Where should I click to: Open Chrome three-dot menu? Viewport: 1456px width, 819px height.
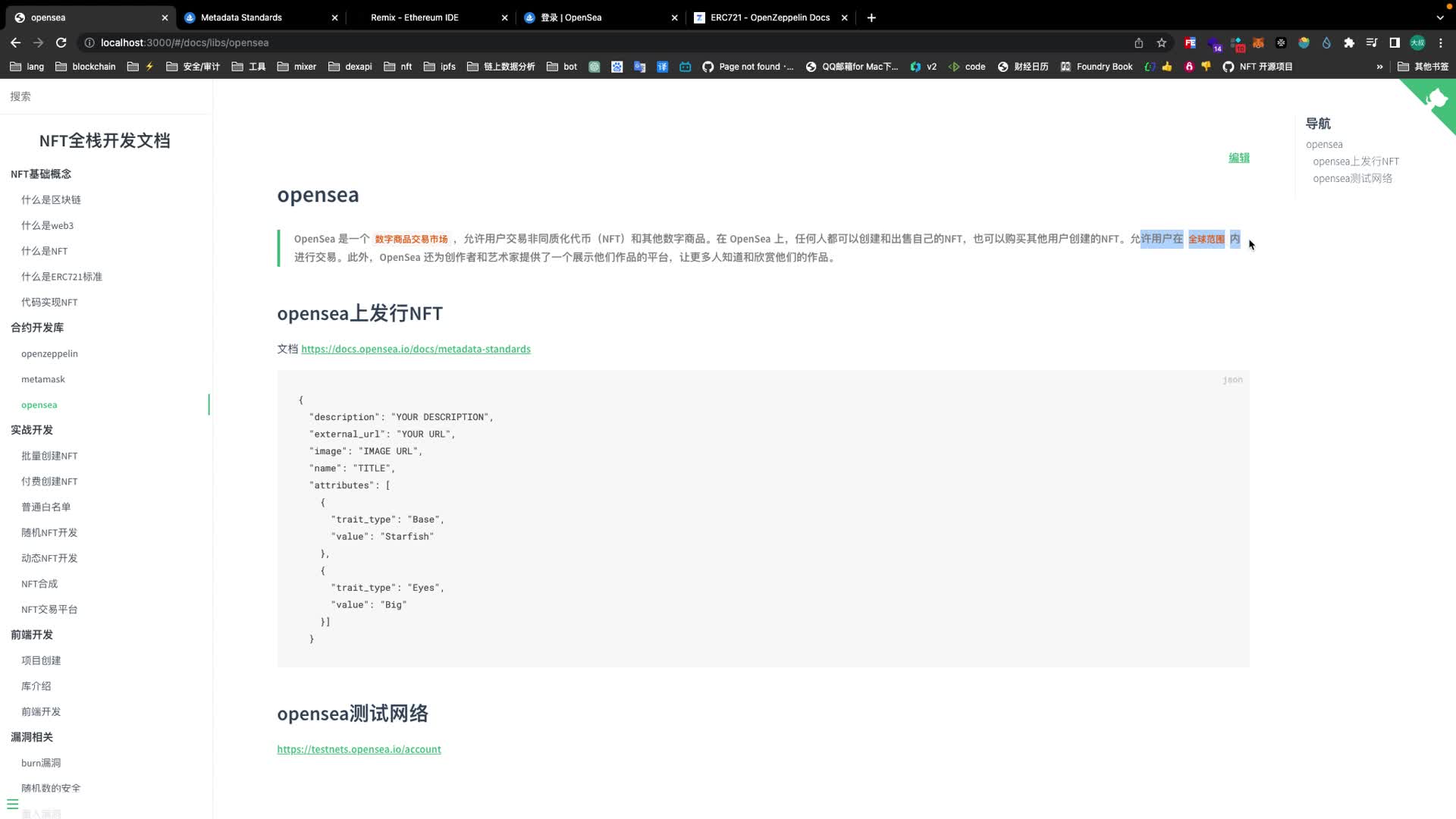point(1441,43)
